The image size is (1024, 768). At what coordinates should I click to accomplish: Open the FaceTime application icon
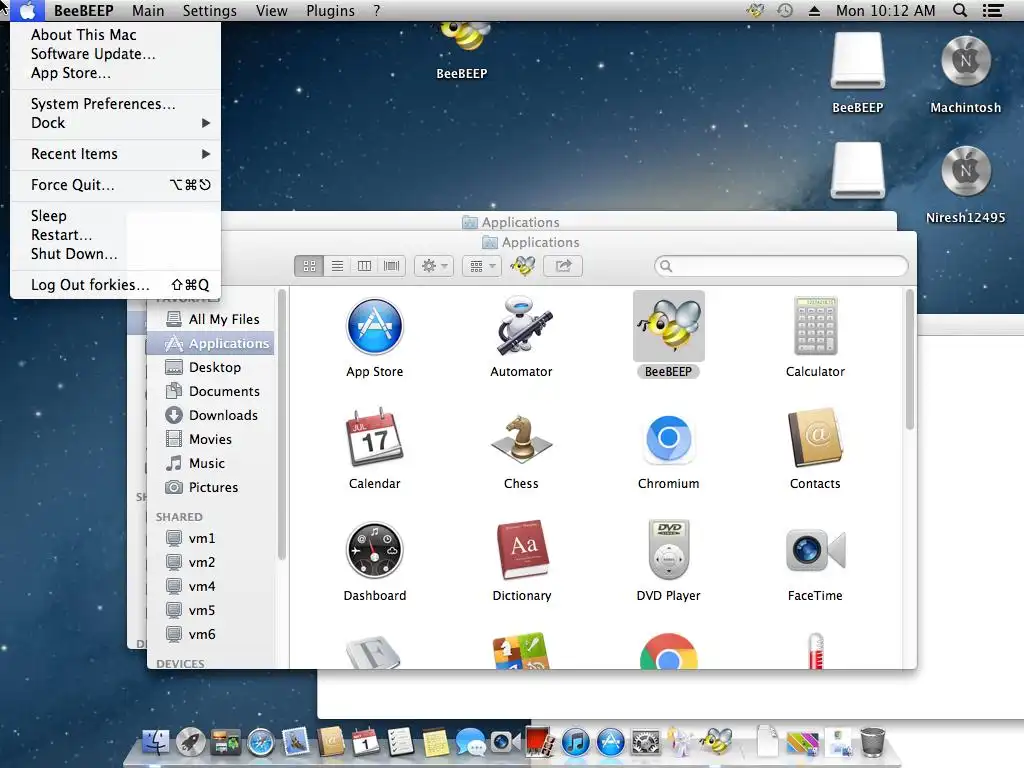coord(815,550)
